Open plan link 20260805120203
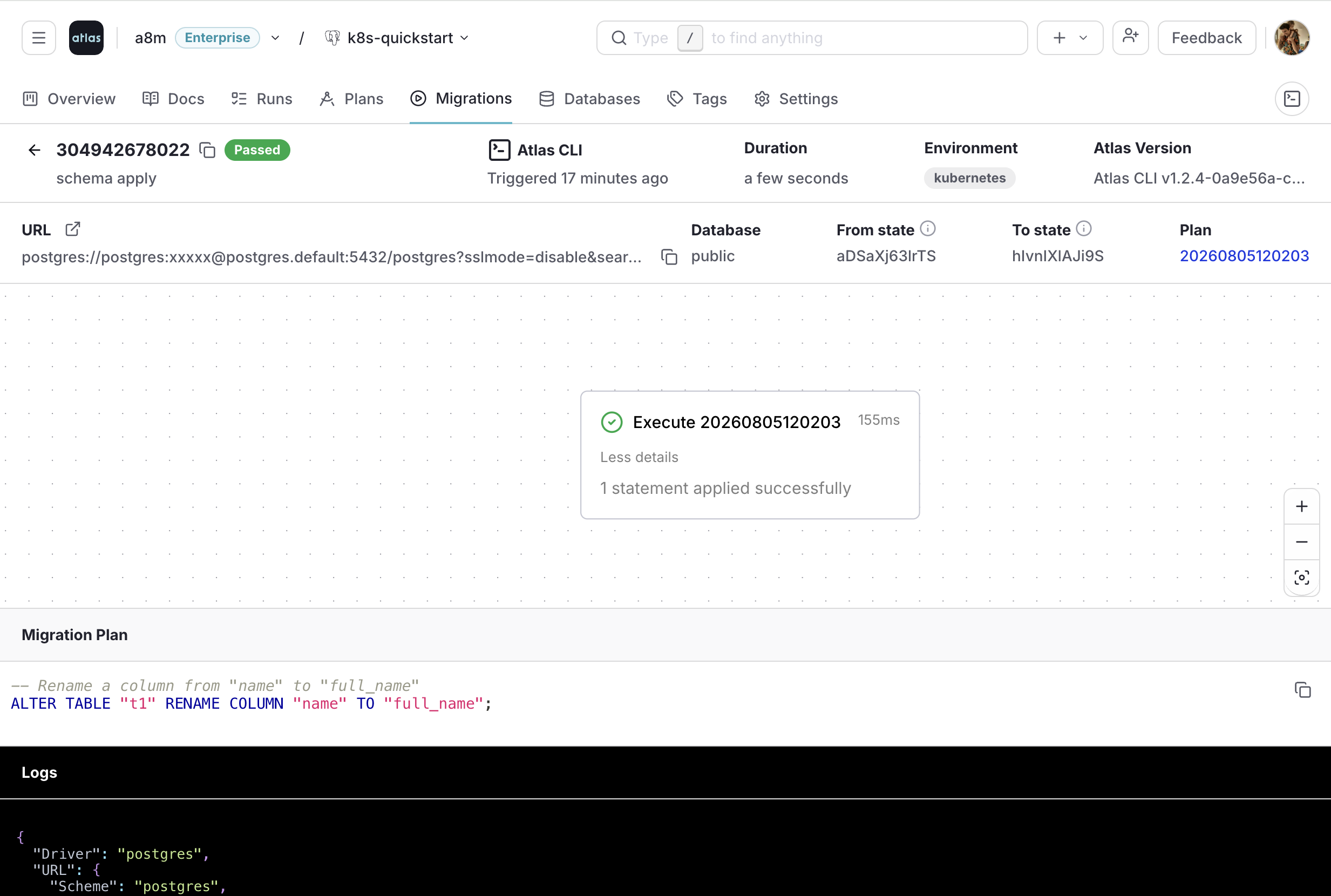The width and height of the screenshot is (1331, 896). 1244,255
